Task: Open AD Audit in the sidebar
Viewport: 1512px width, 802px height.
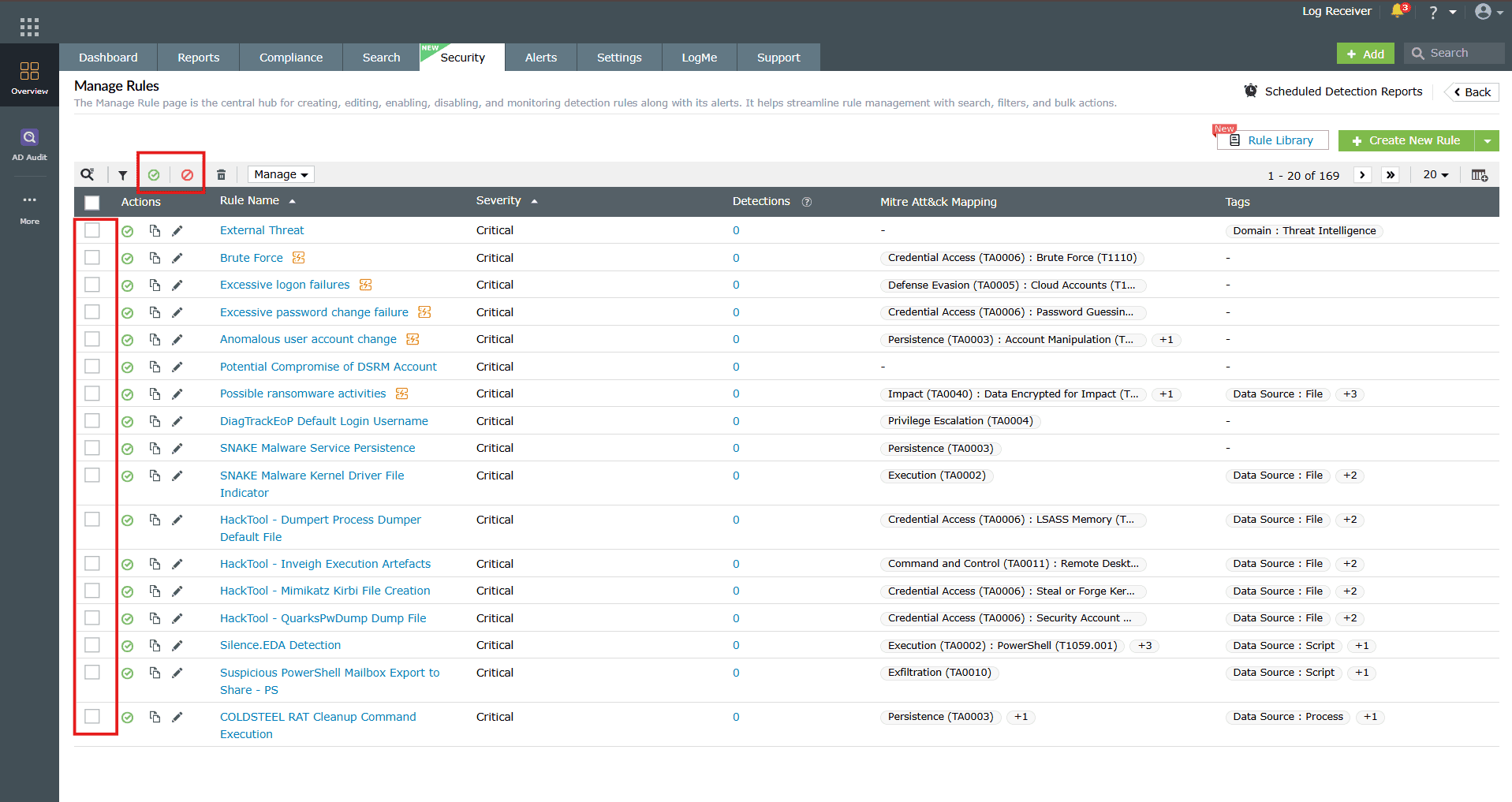Action: tap(29, 145)
